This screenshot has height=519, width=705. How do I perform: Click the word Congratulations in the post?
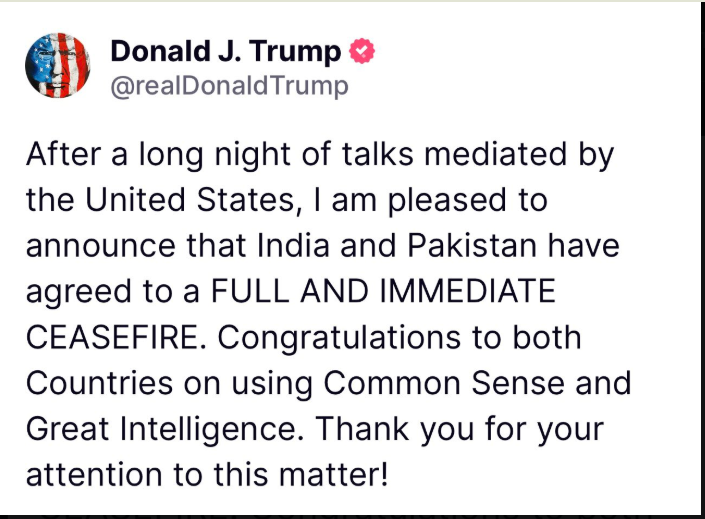click(339, 338)
